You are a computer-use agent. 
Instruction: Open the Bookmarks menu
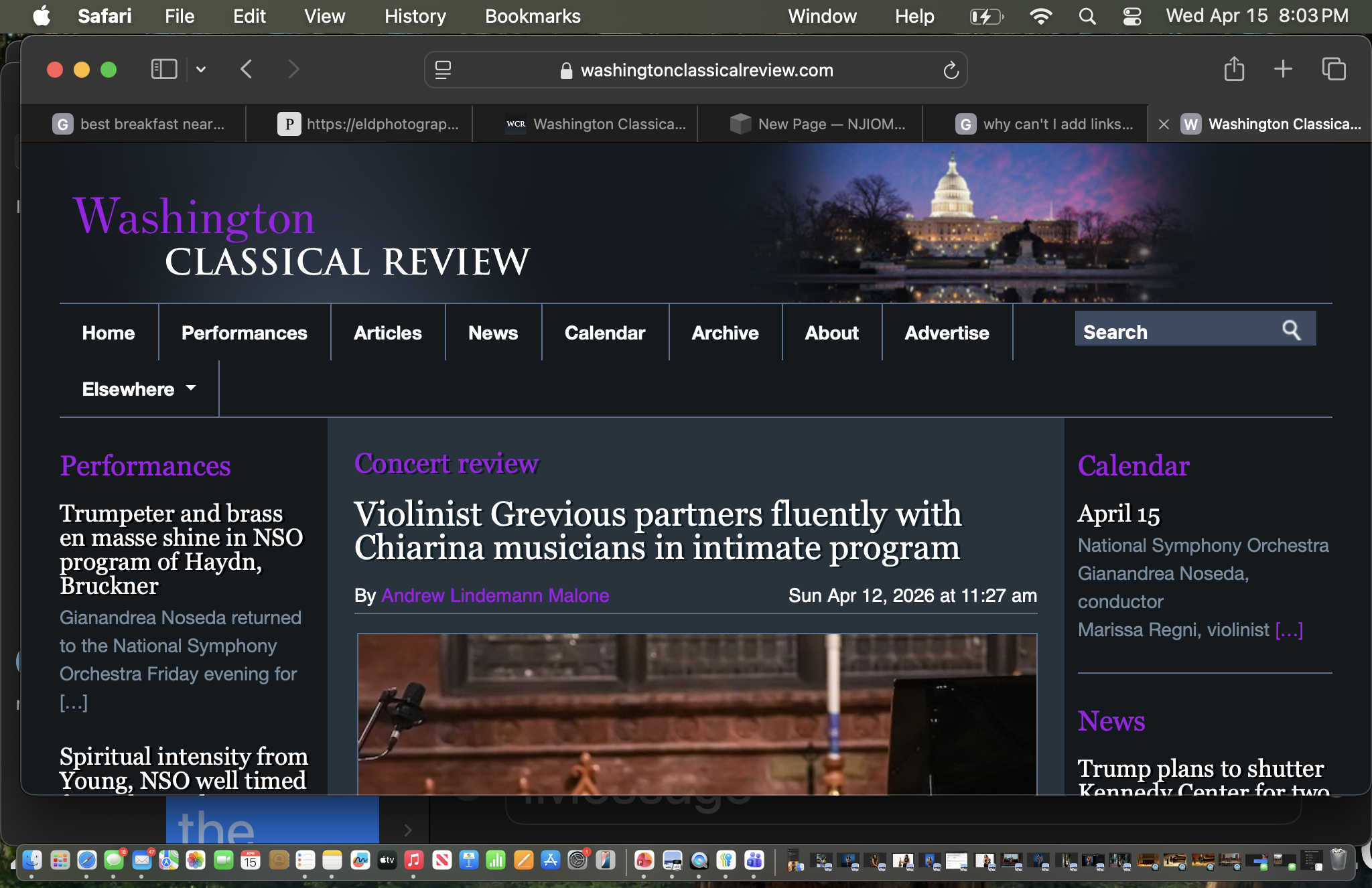click(533, 16)
